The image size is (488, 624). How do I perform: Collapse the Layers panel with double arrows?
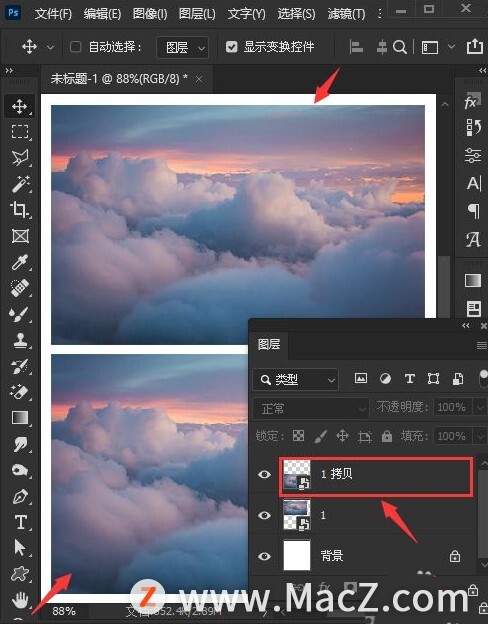click(x=466, y=326)
